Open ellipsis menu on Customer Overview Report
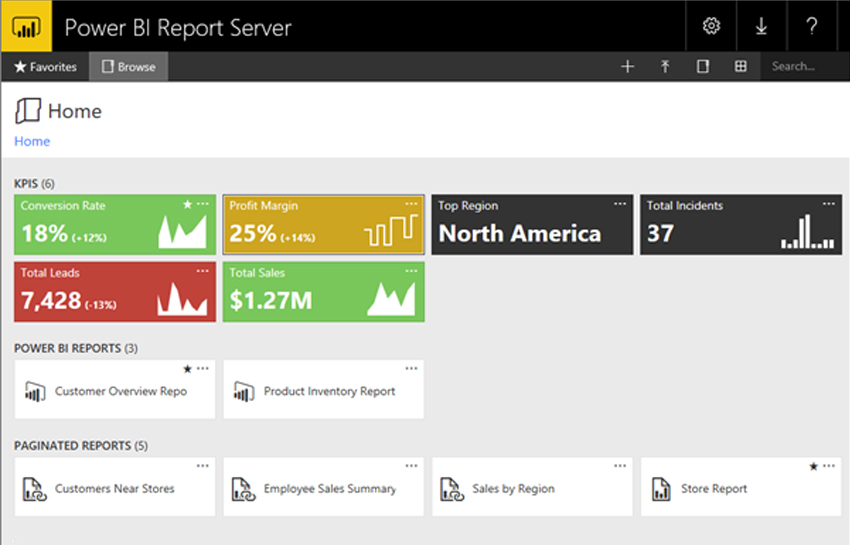This screenshot has width=850, height=545. tap(203, 369)
